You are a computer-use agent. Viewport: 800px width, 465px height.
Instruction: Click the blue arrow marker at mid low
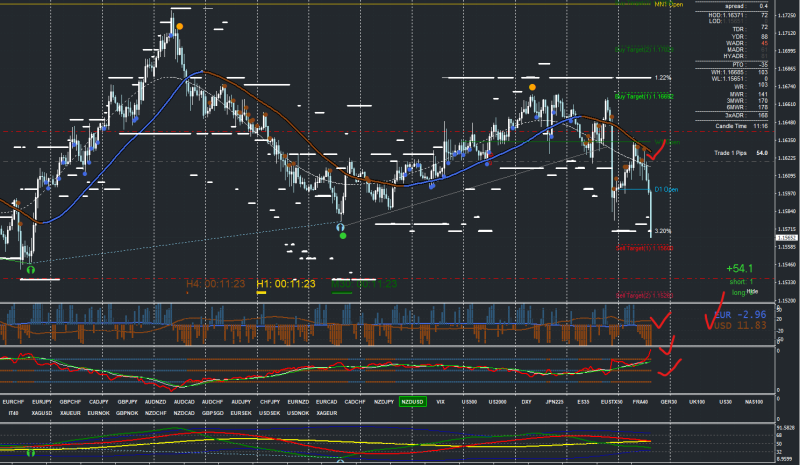pyautogui.click(x=340, y=227)
